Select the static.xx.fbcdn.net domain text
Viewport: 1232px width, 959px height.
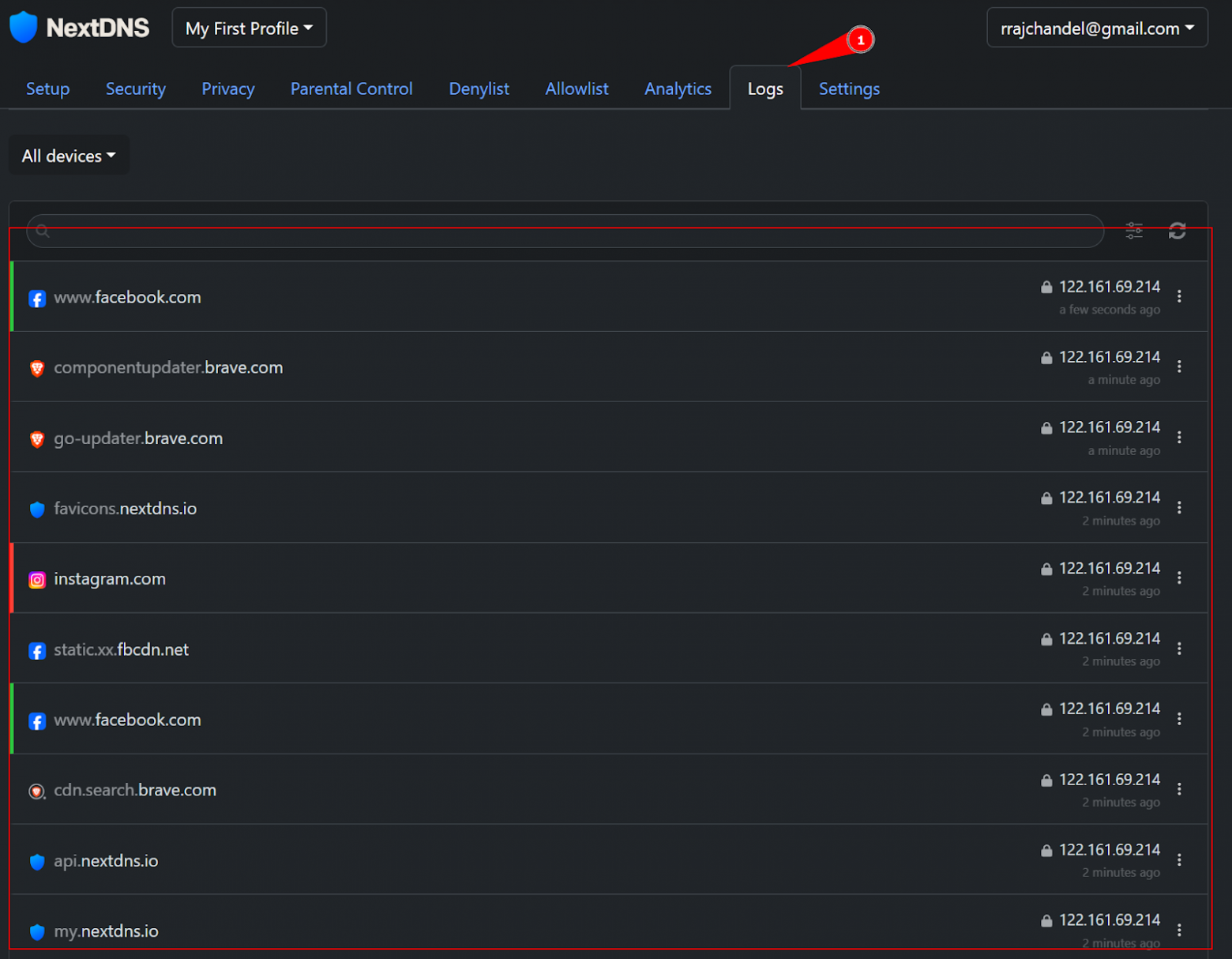click(122, 649)
